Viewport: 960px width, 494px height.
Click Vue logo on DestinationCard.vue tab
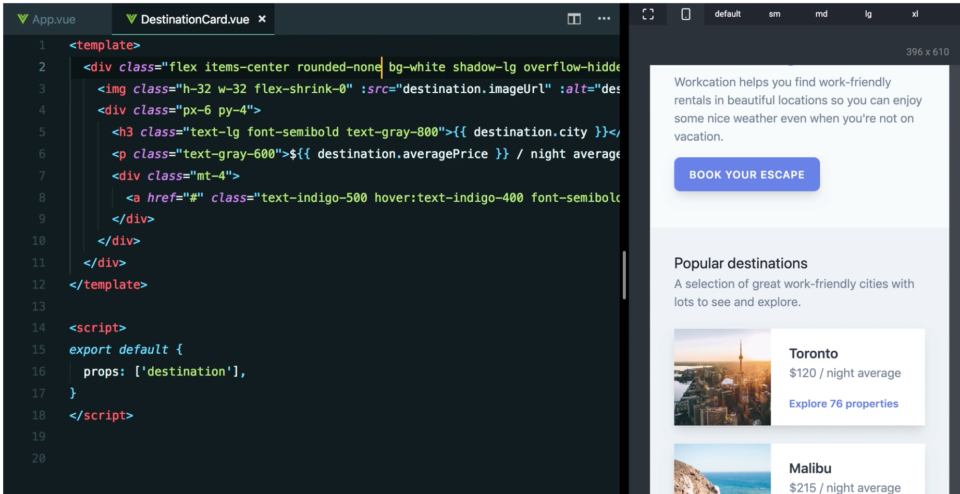131,19
